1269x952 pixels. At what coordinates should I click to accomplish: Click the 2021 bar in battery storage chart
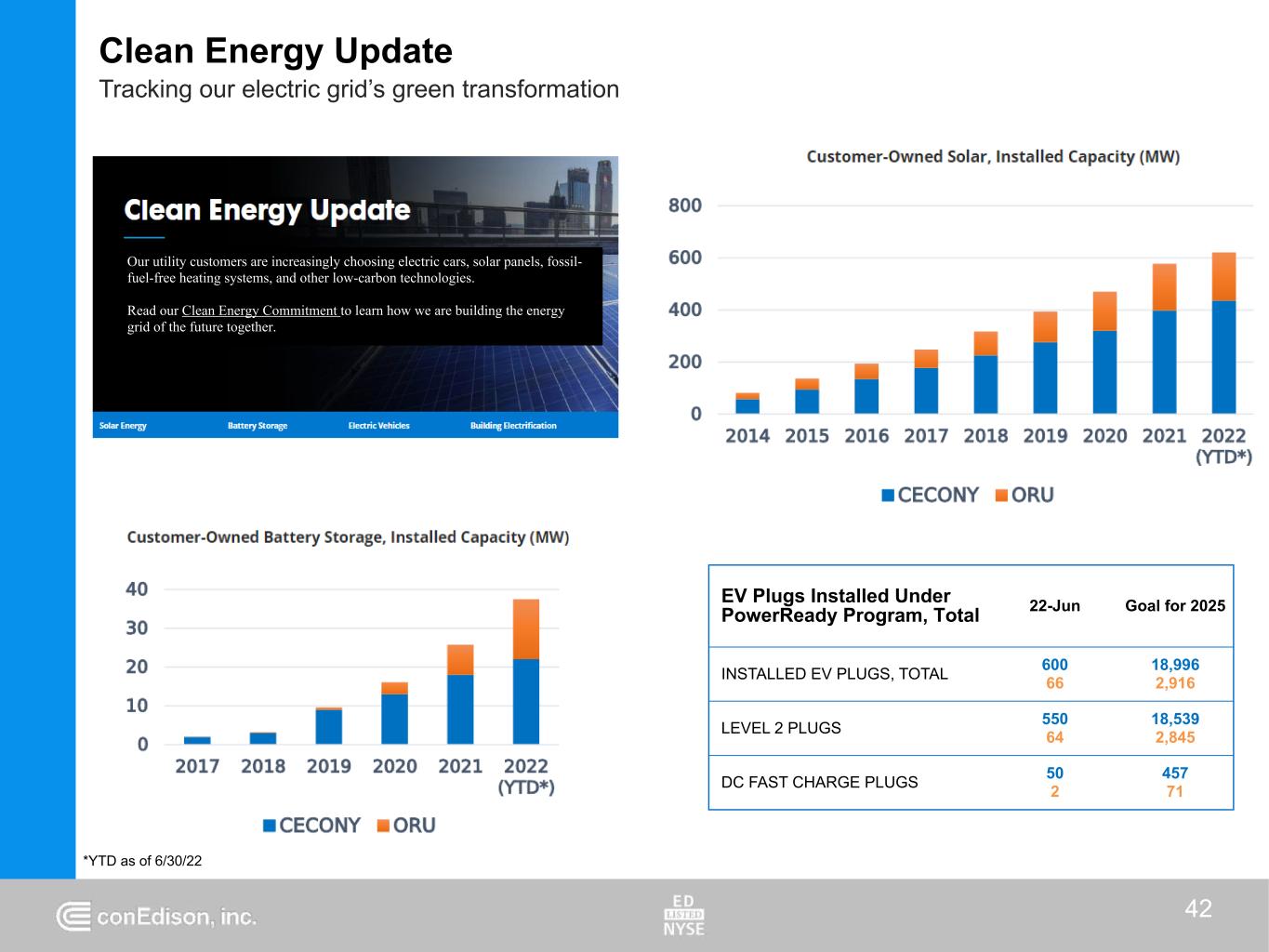[x=460, y=697]
